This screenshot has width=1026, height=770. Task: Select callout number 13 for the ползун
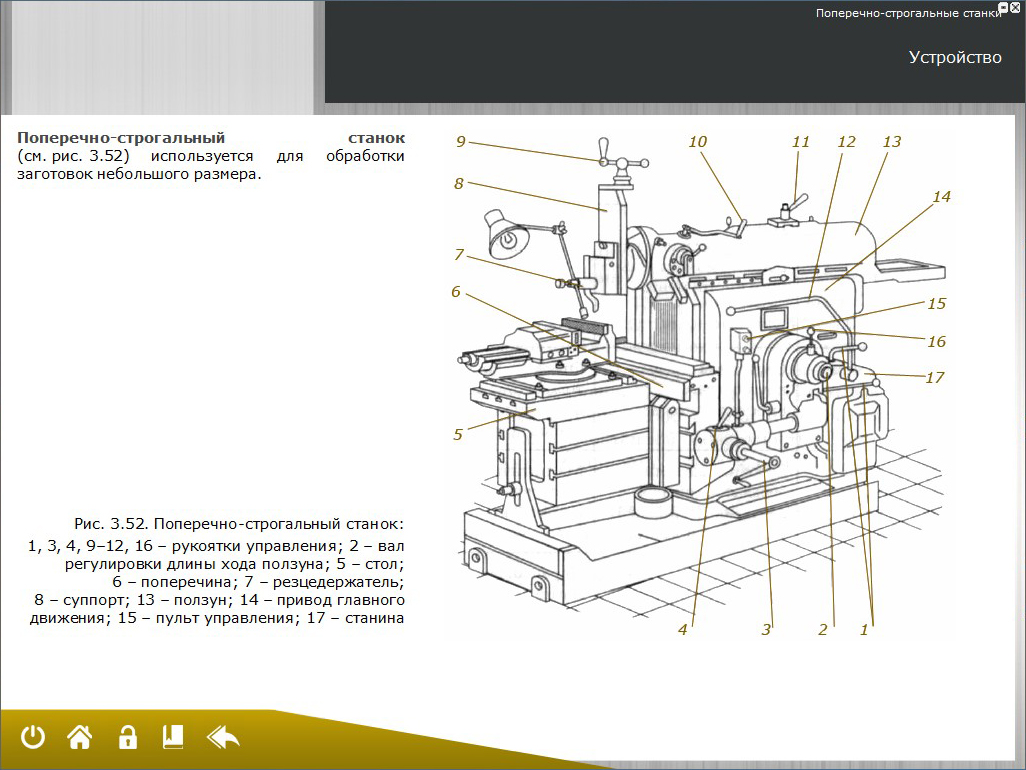(891, 142)
